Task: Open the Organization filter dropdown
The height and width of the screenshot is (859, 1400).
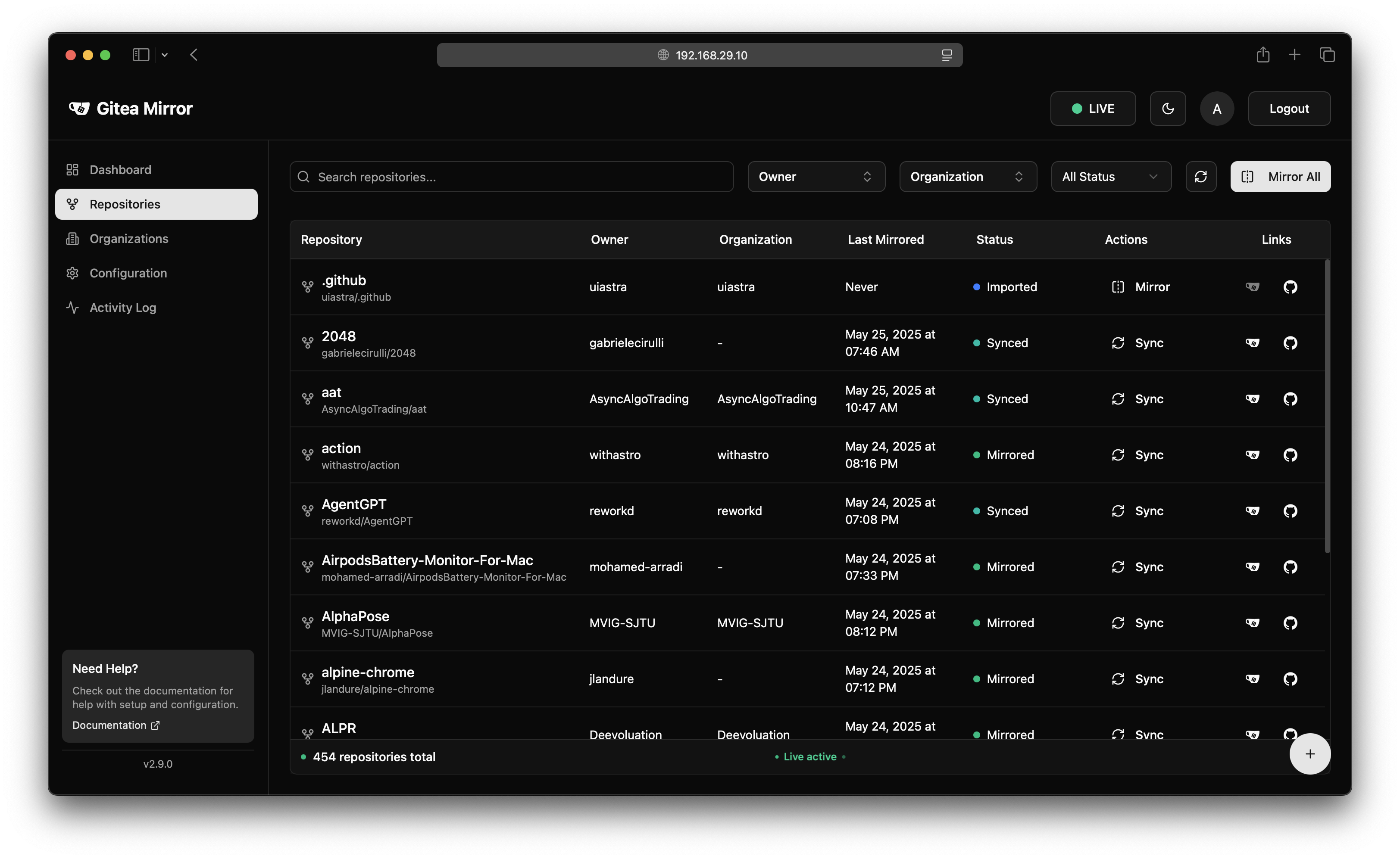Action: [x=967, y=177]
